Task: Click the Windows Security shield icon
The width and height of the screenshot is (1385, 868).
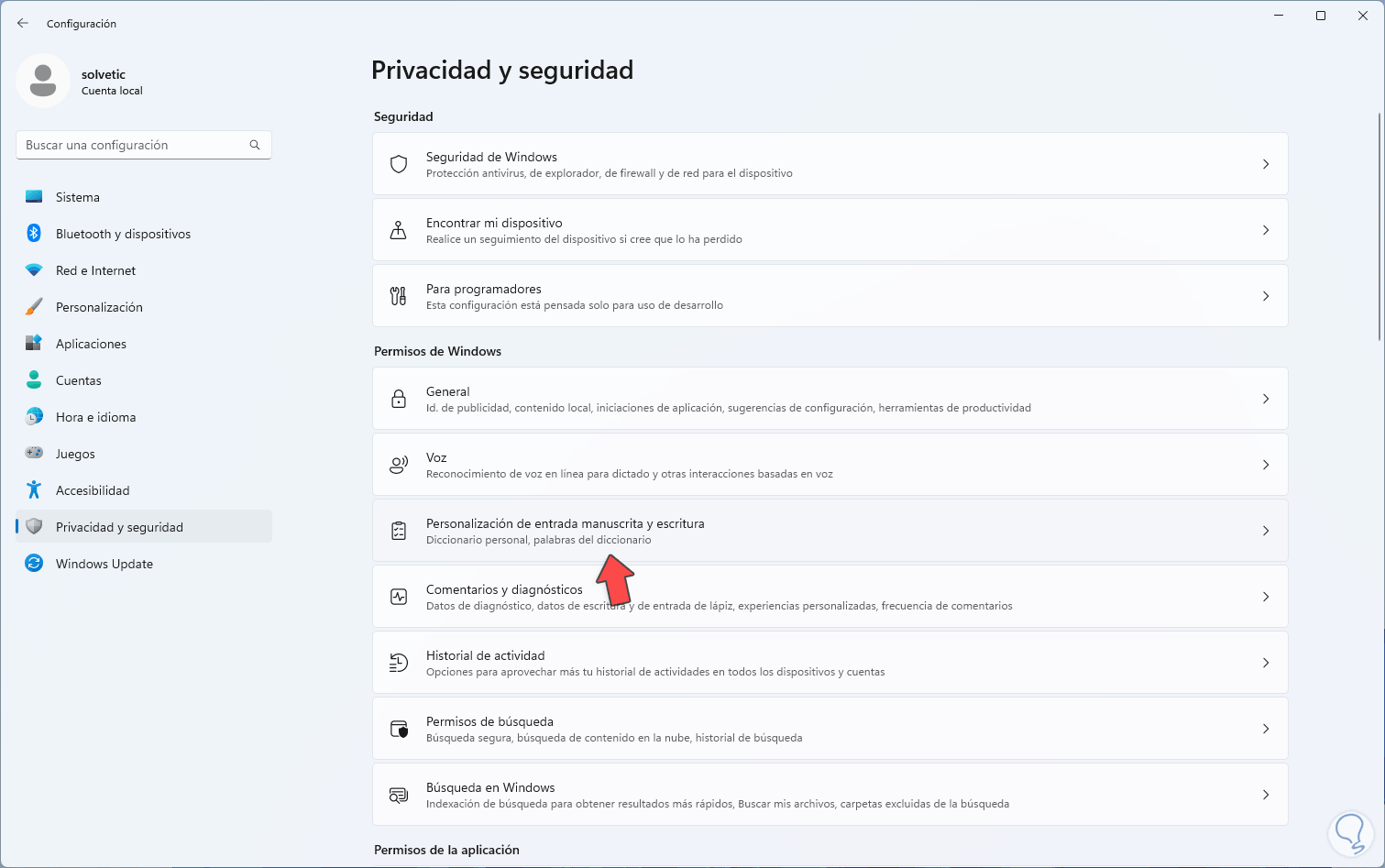Action: [399, 164]
